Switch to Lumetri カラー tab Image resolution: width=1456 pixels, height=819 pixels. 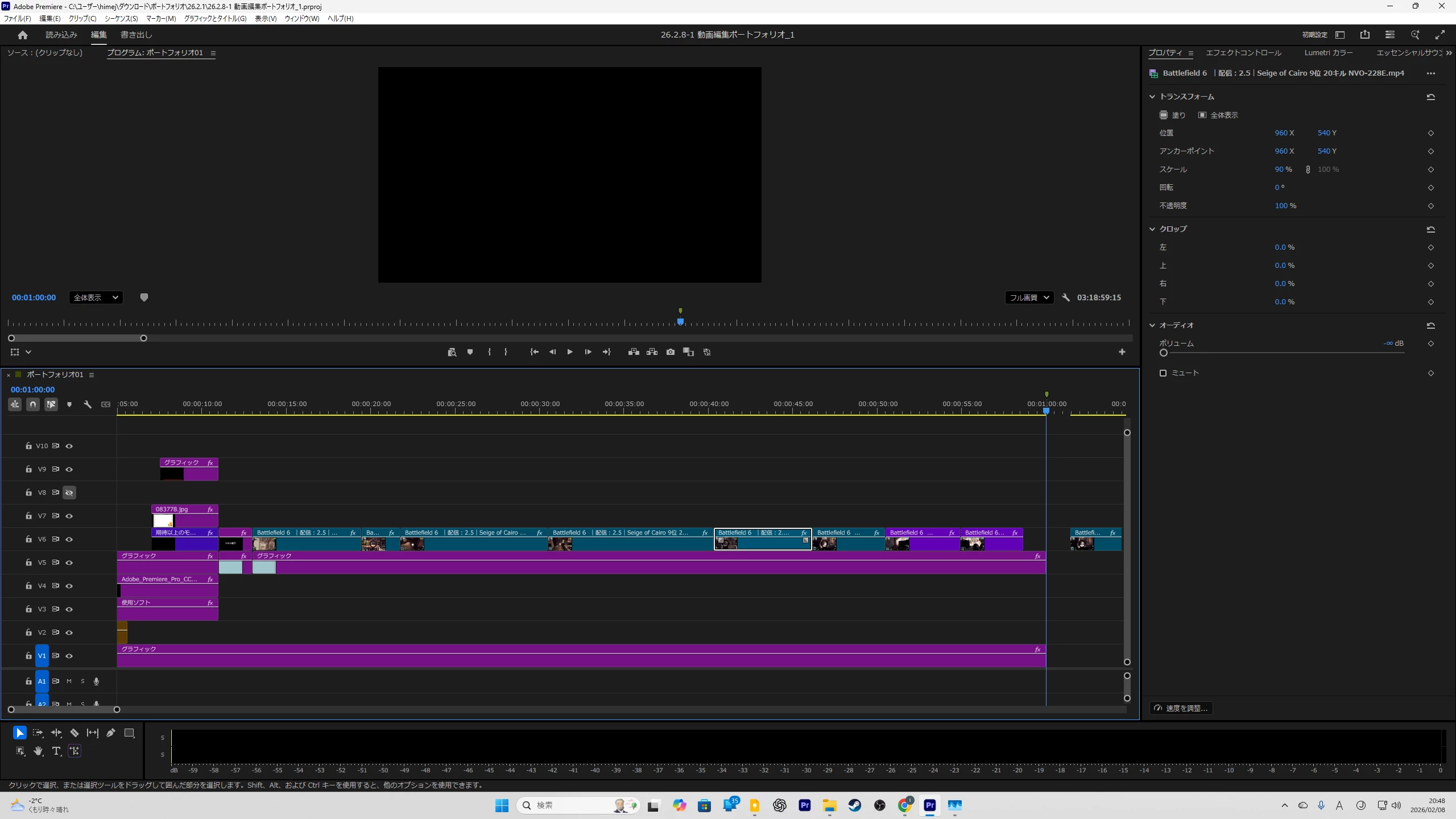[1329, 53]
